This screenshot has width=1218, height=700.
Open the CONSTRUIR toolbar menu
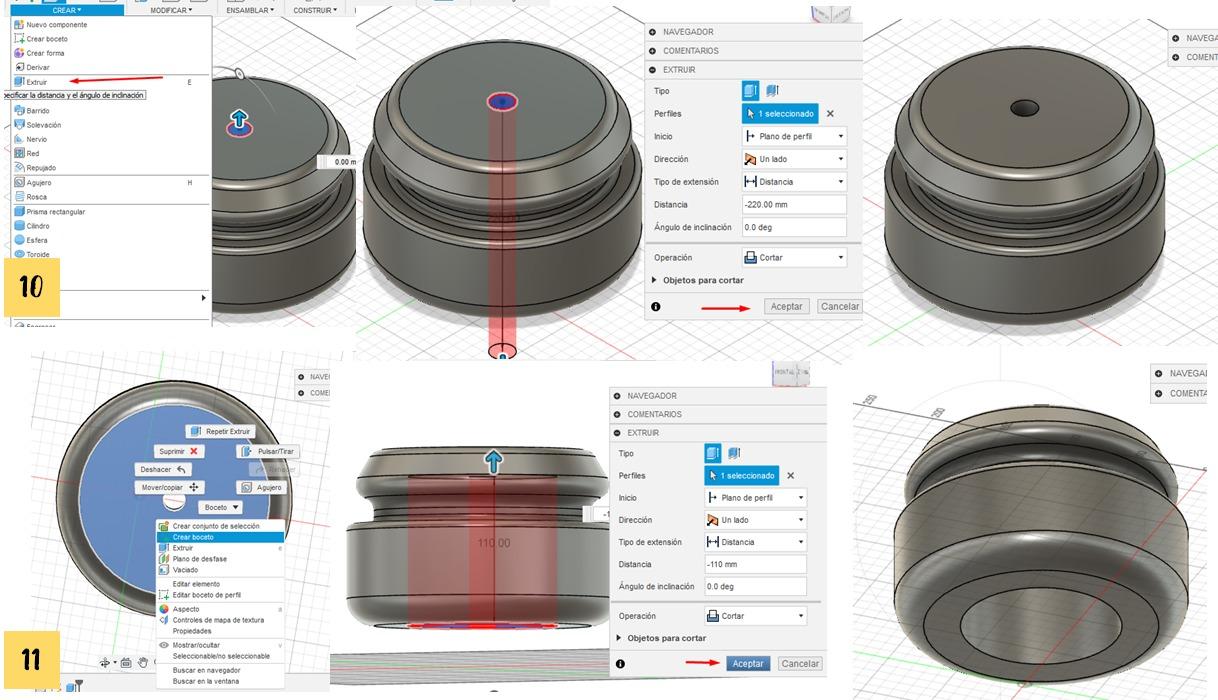click(x=315, y=10)
